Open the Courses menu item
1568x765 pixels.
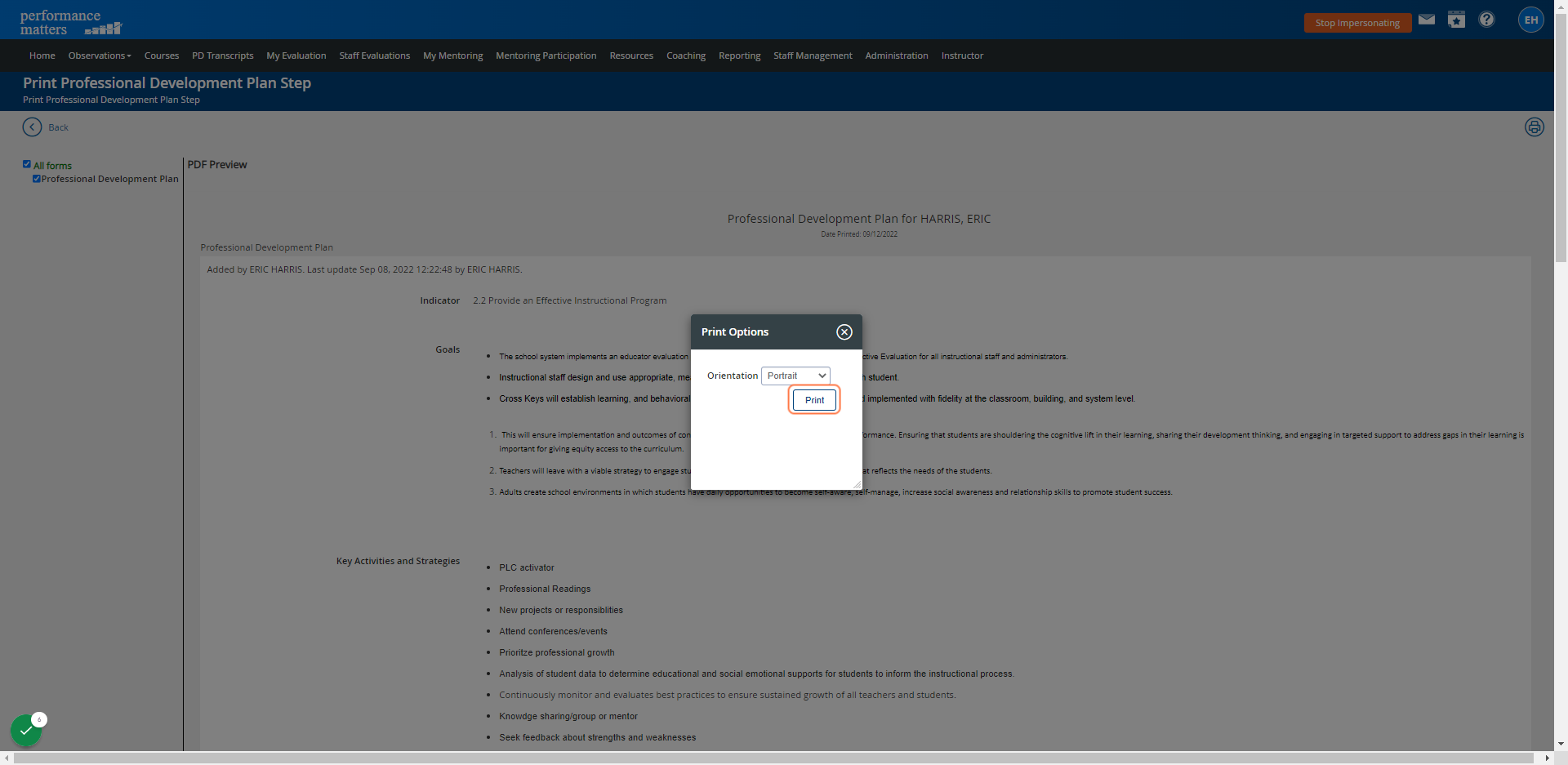[x=162, y=56]
